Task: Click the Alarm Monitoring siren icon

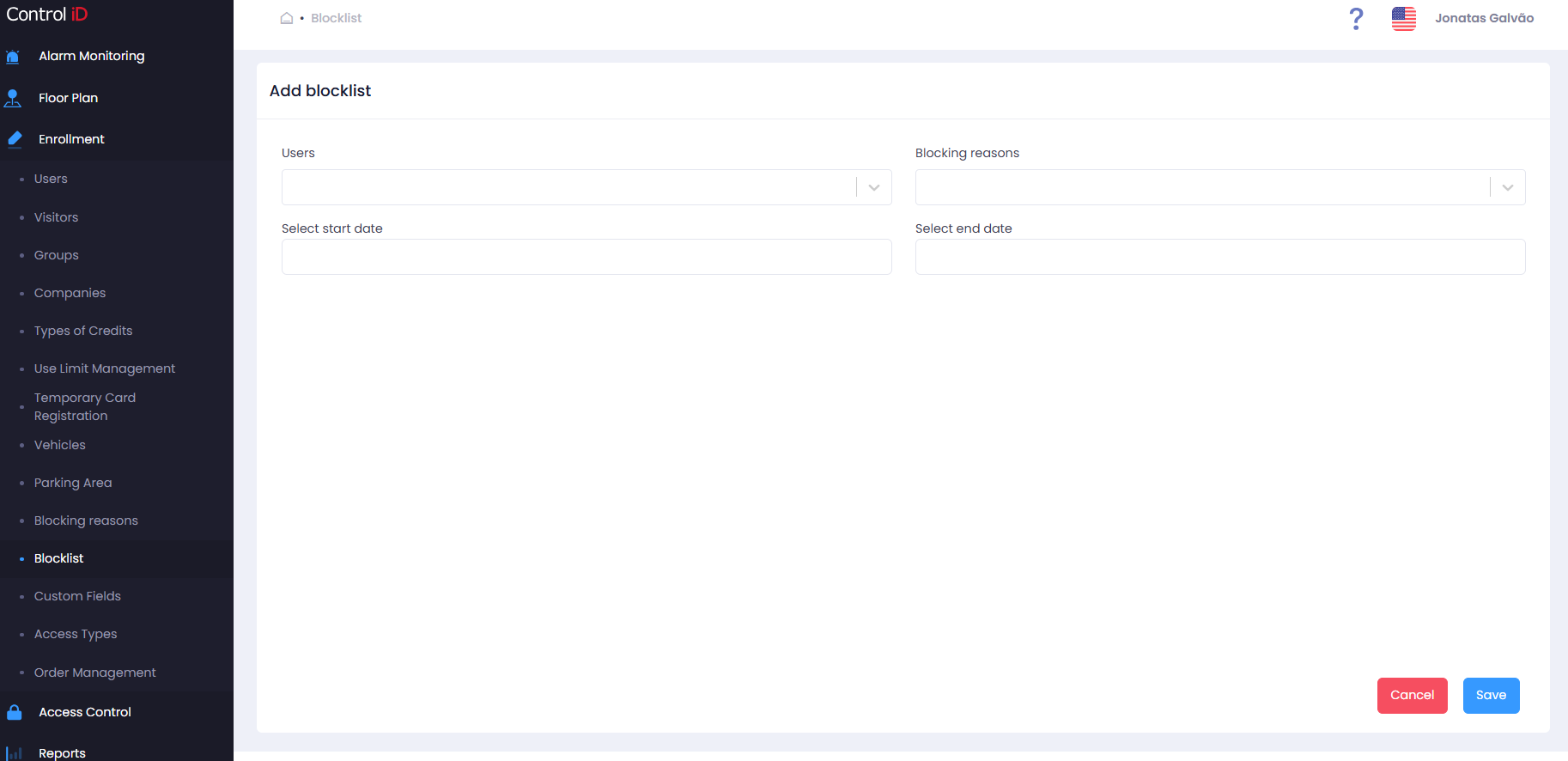Action: (12, 57)
